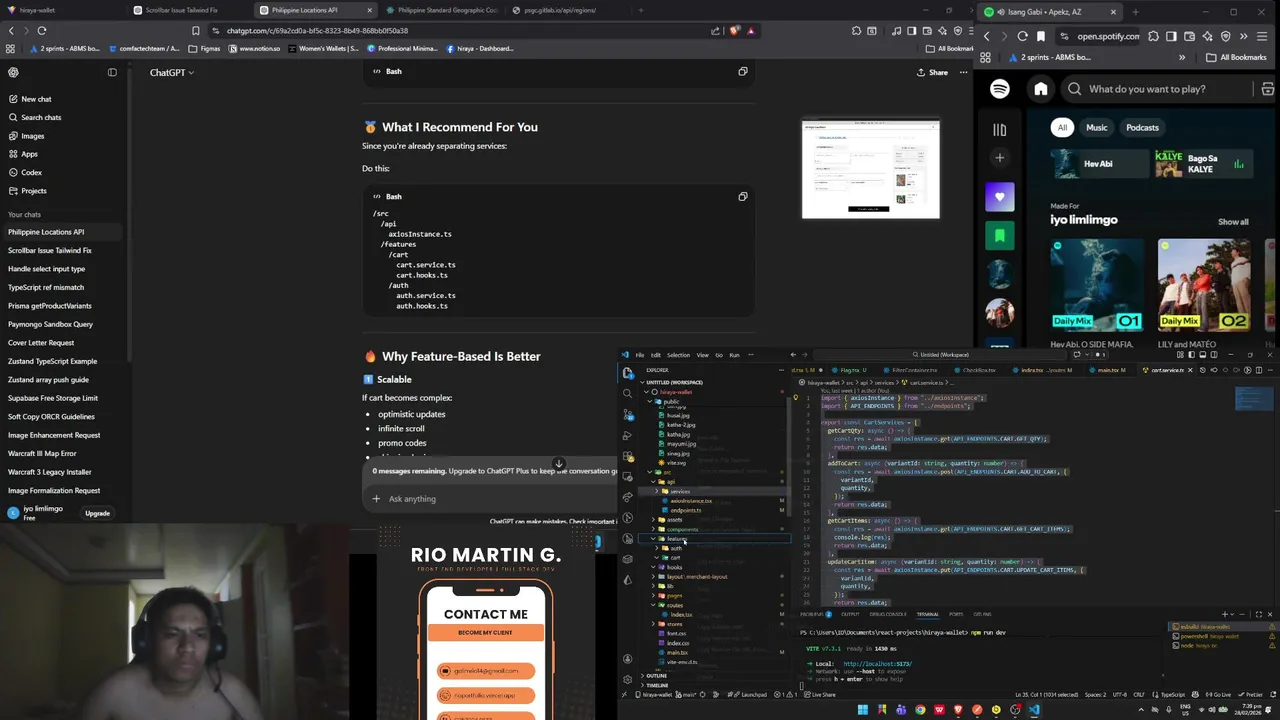Click Windows Start button
Image resolution: width=1280 pixels, height=720 pixels.
click(x=862, y=710)
